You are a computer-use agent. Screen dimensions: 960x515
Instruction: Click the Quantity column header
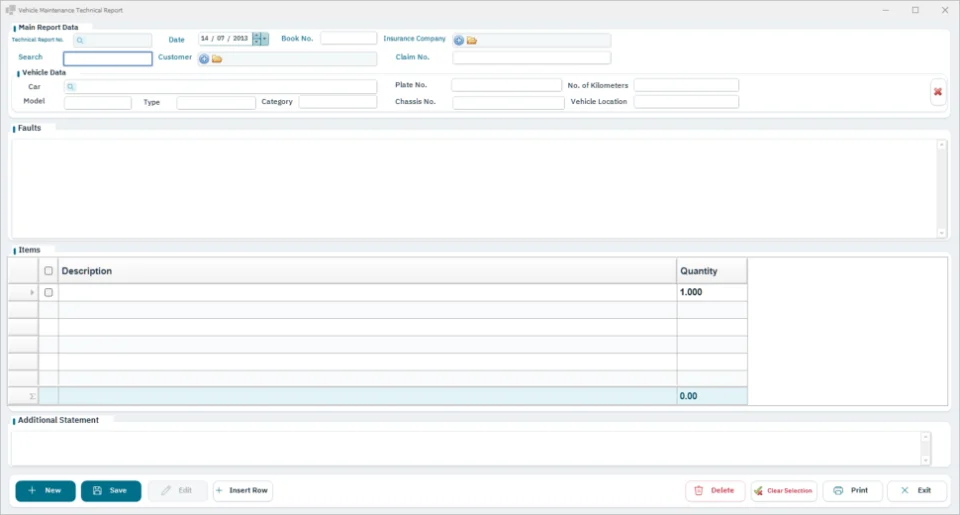click(712, 271)
